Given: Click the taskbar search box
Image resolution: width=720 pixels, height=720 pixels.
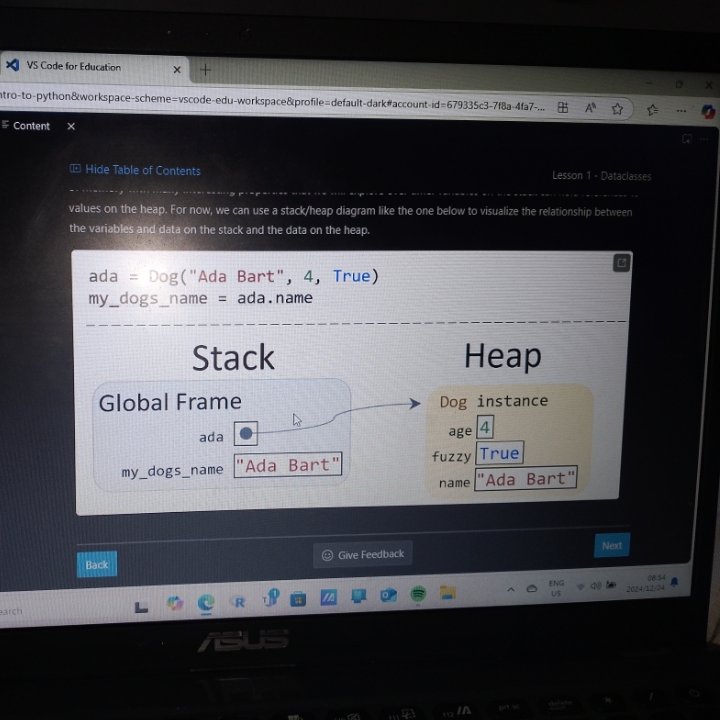Looking at the screenshot, I should pos(11,611).
